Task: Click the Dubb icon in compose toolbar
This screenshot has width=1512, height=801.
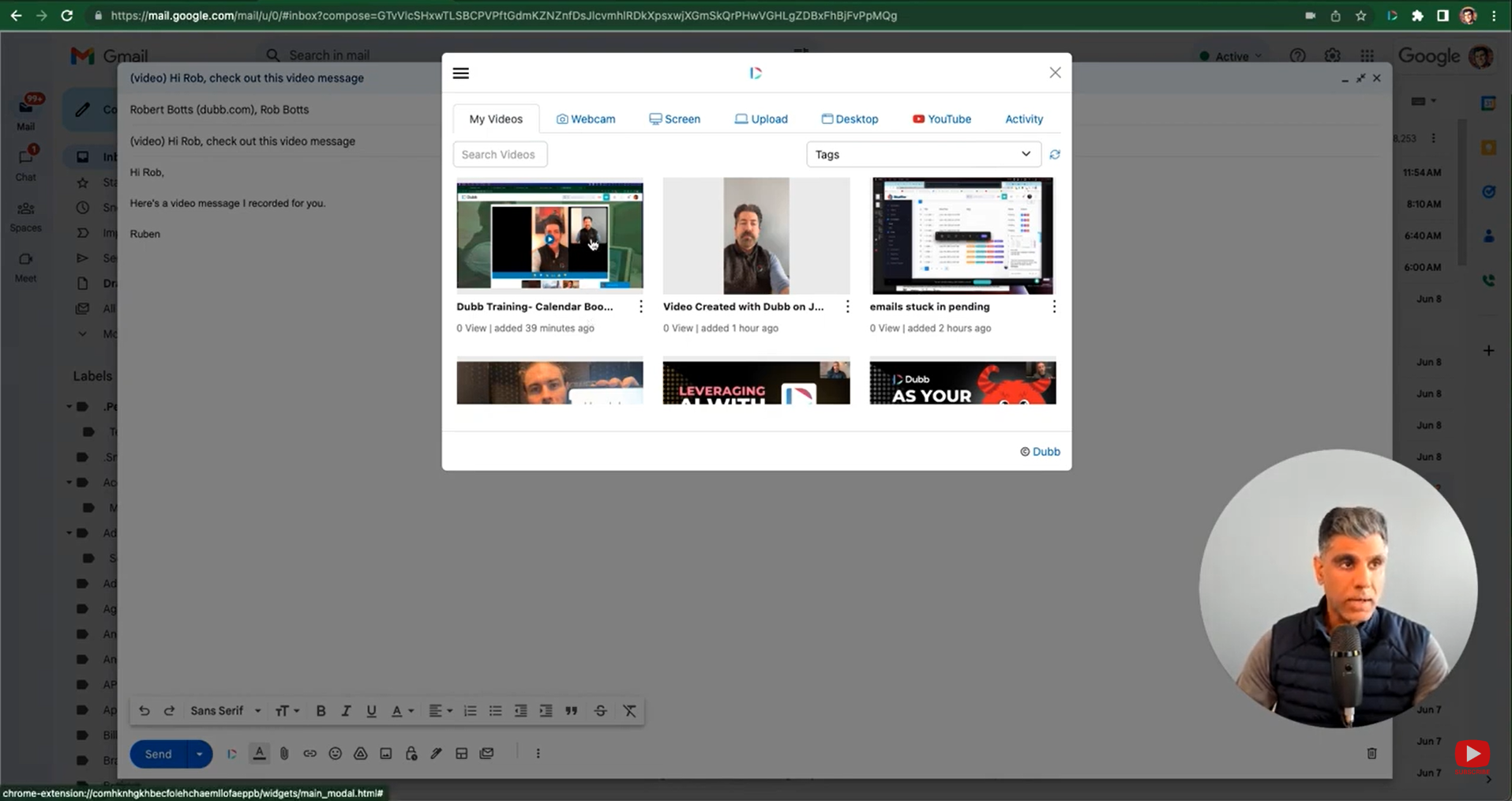Action: pos(232,754)
